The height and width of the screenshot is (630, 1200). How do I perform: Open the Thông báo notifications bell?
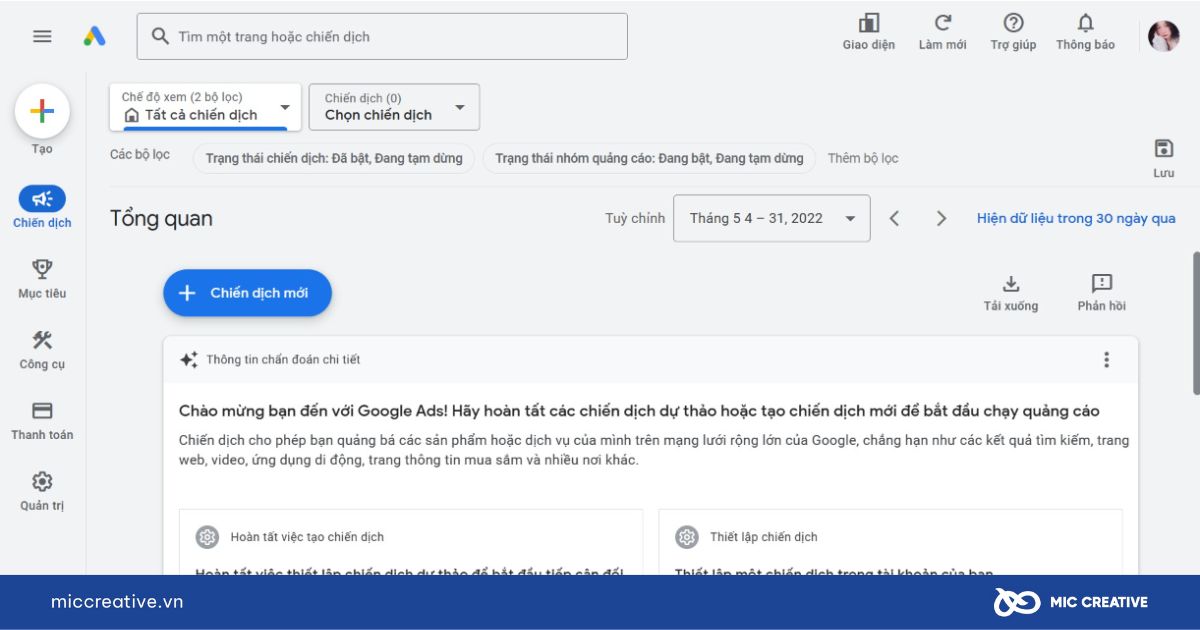pos(1085,23)
